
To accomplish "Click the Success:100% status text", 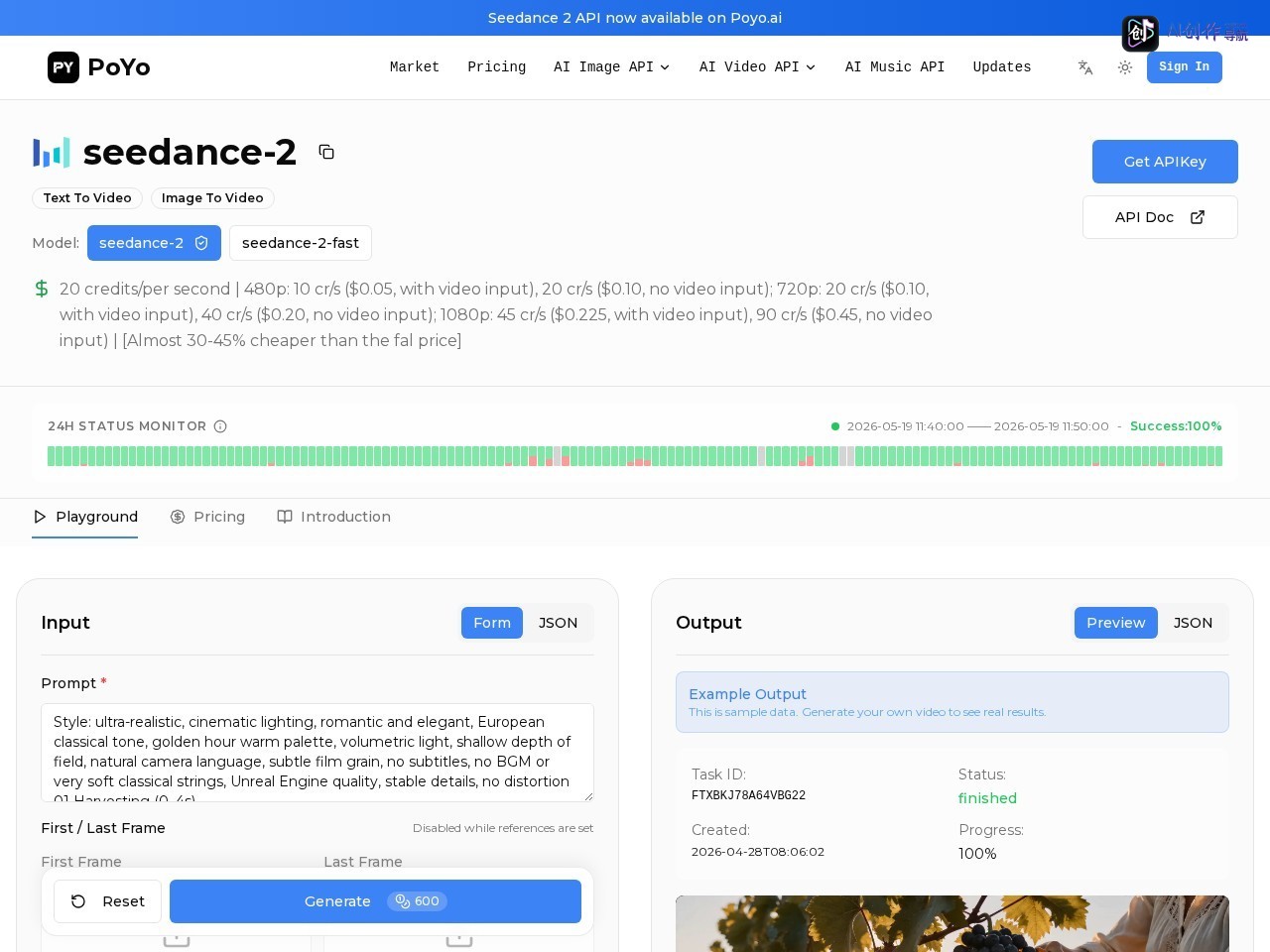I will (x=1176, y=426).
